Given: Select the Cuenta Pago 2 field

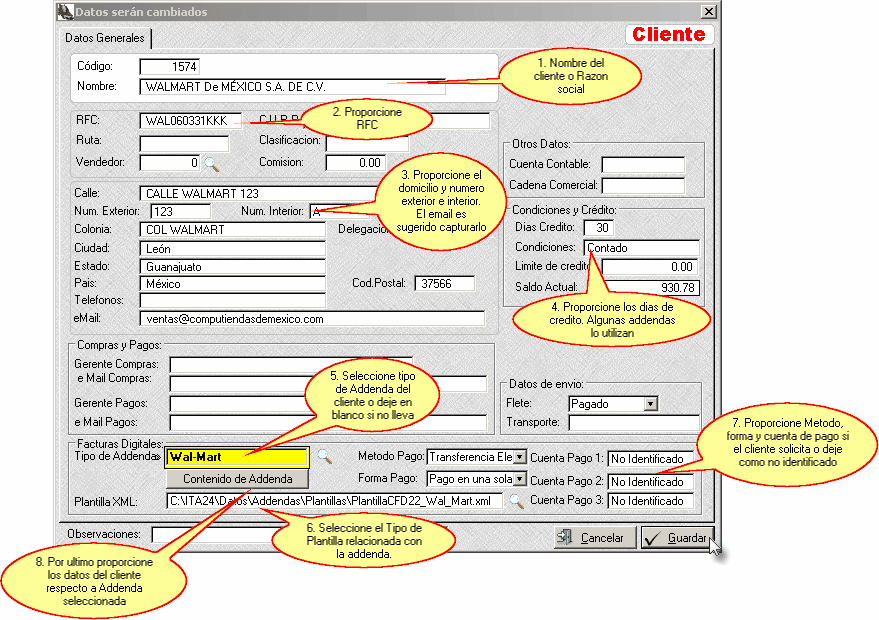Looking at the screenshot, I should click(651, 482).
